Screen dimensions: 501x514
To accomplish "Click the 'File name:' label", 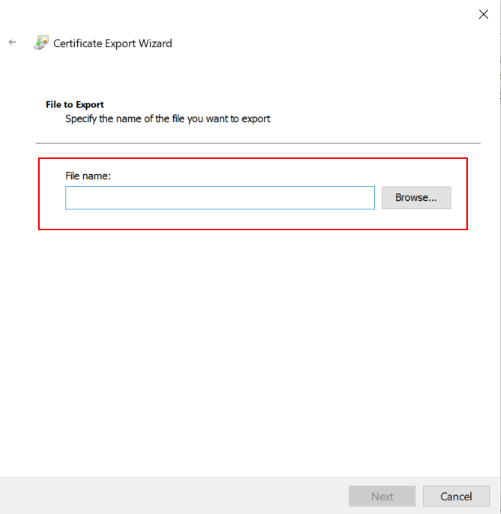I will point(88,176).
